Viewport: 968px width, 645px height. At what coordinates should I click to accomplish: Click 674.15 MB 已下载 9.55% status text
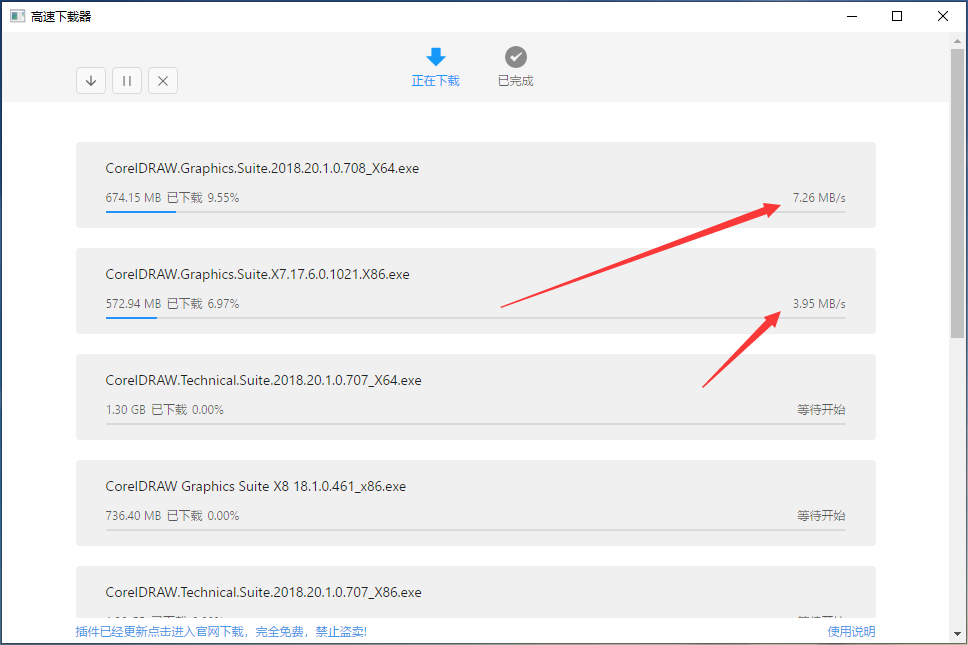(172, 198)
